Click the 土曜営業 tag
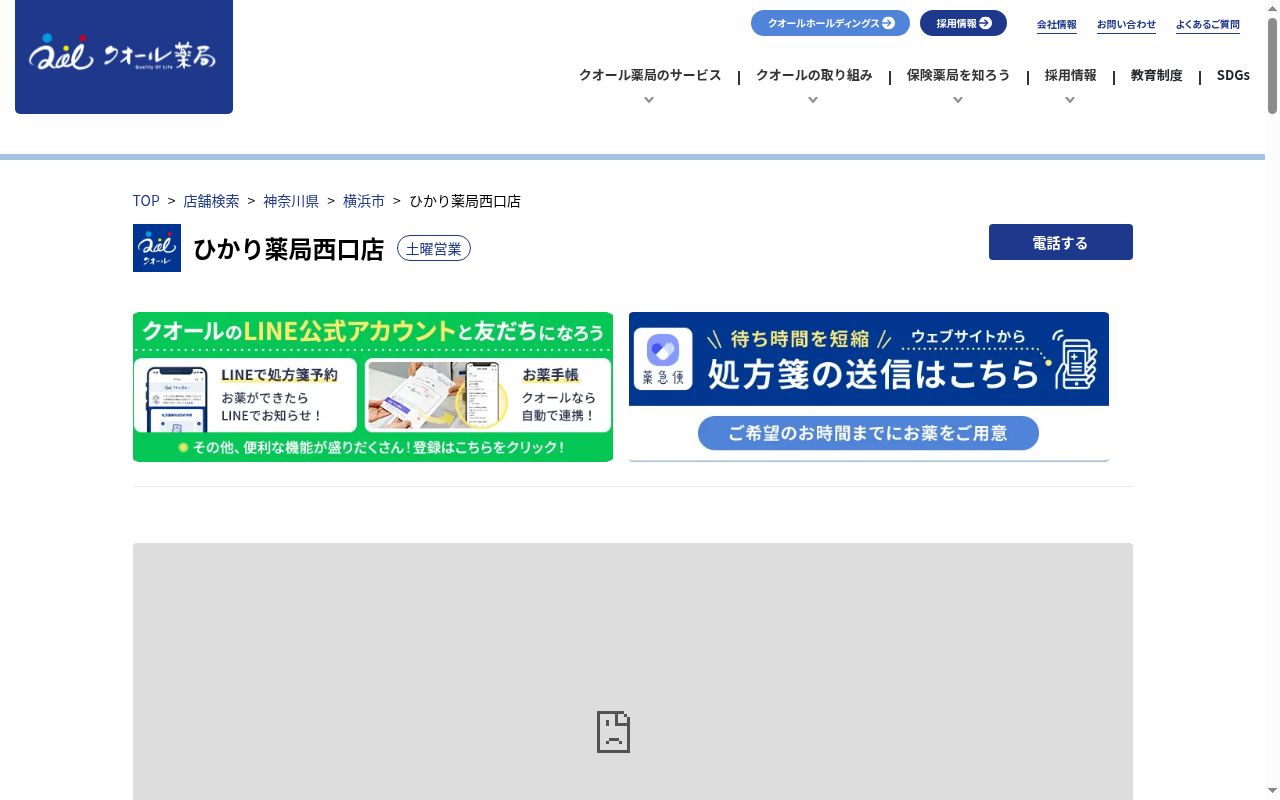Viewport: 1280px width, 800px height. click(434, 249)
